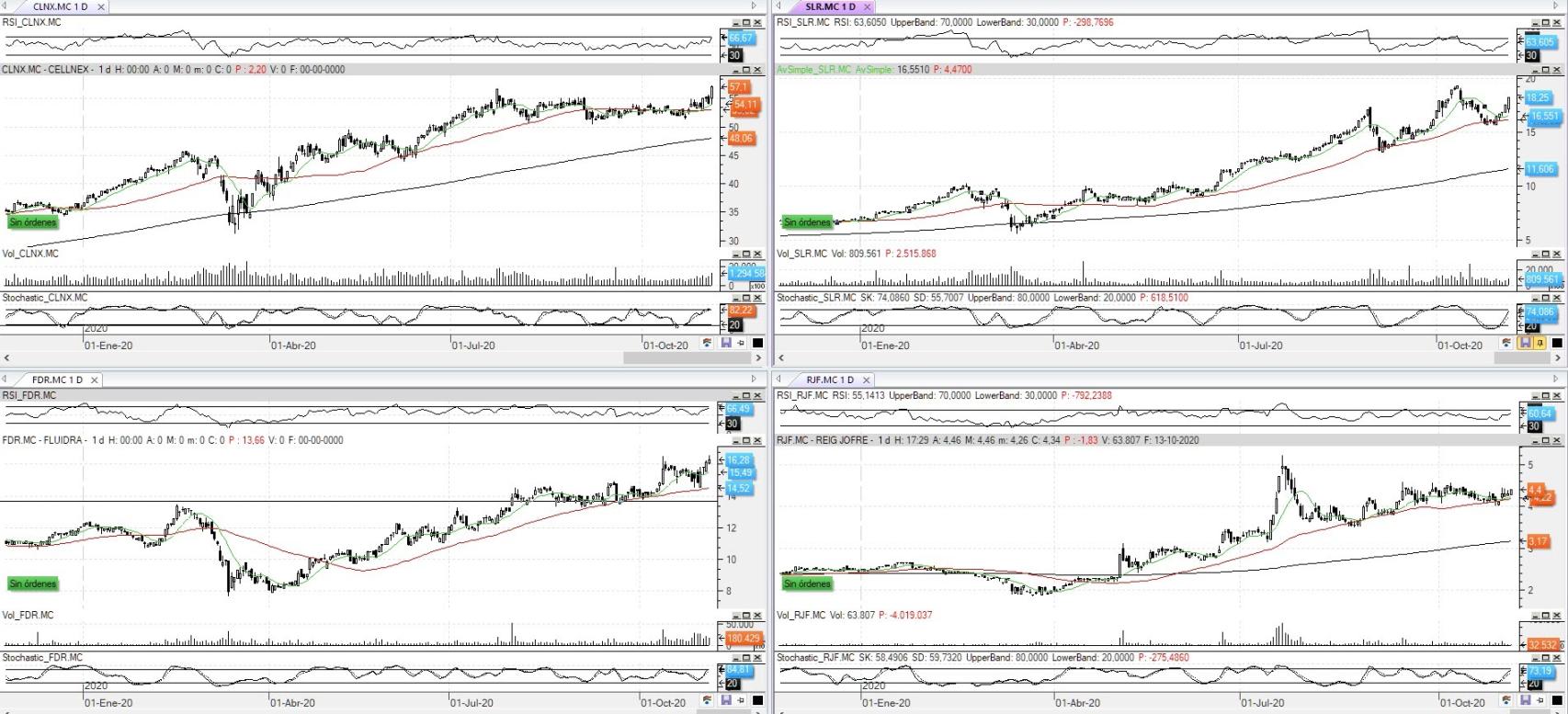Click RJF average label 3,17
Image resolution: width=1568 pixels, height=714 pixels.
point(1538,541)
